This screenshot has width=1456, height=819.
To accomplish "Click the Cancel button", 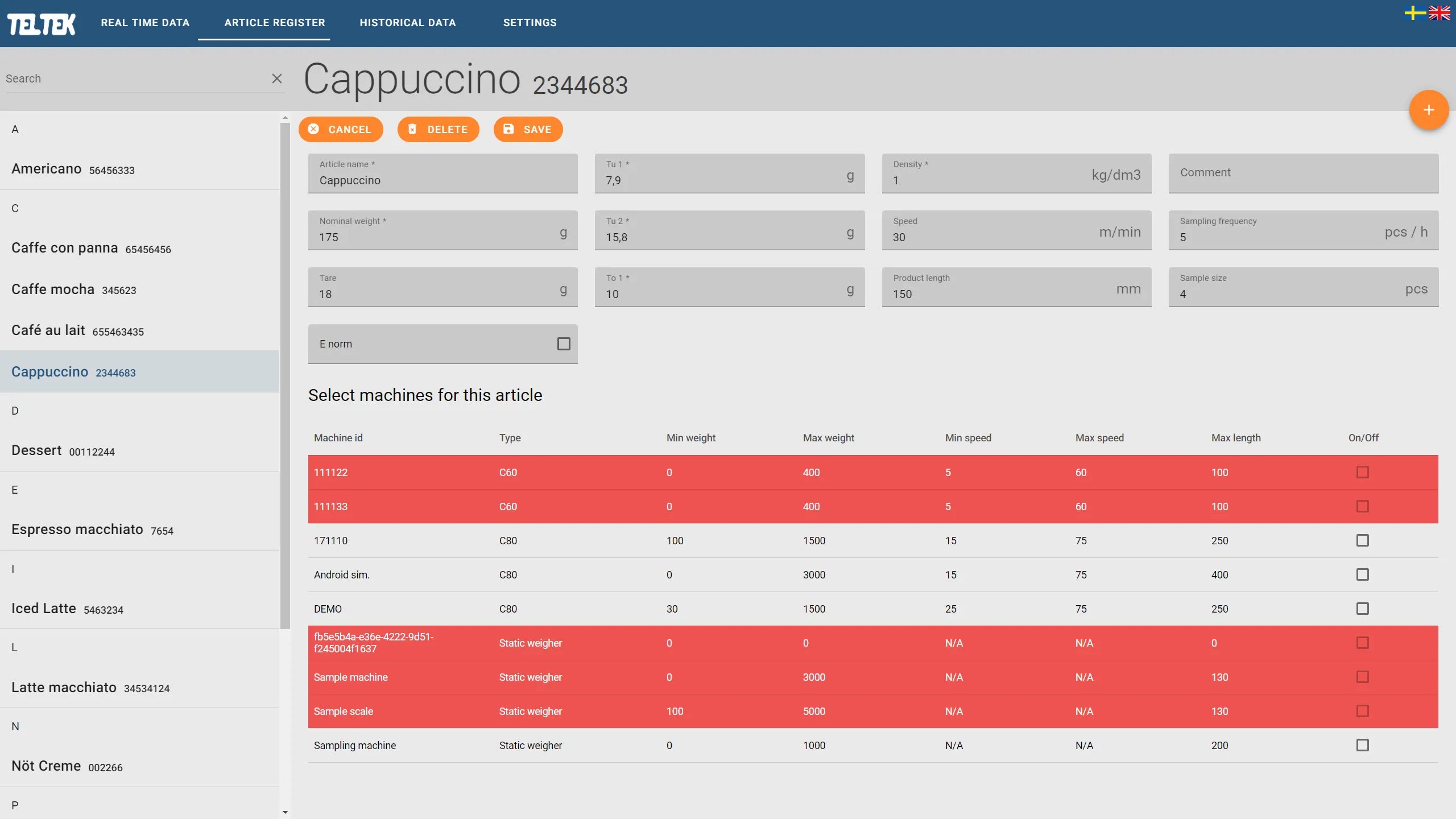I will [340, 130].
